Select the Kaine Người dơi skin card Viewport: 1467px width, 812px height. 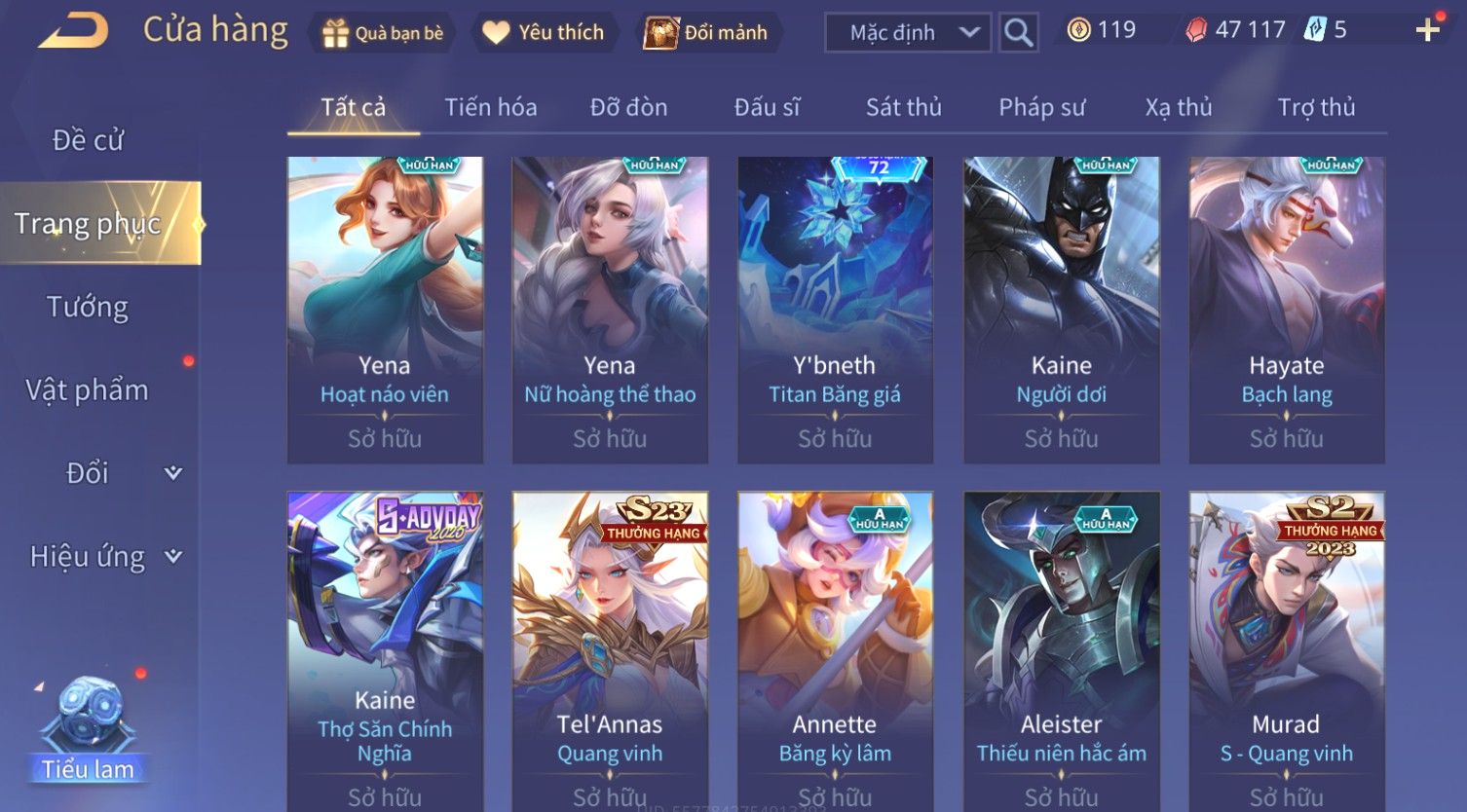pyautogui.click(x=1062, y=310)
